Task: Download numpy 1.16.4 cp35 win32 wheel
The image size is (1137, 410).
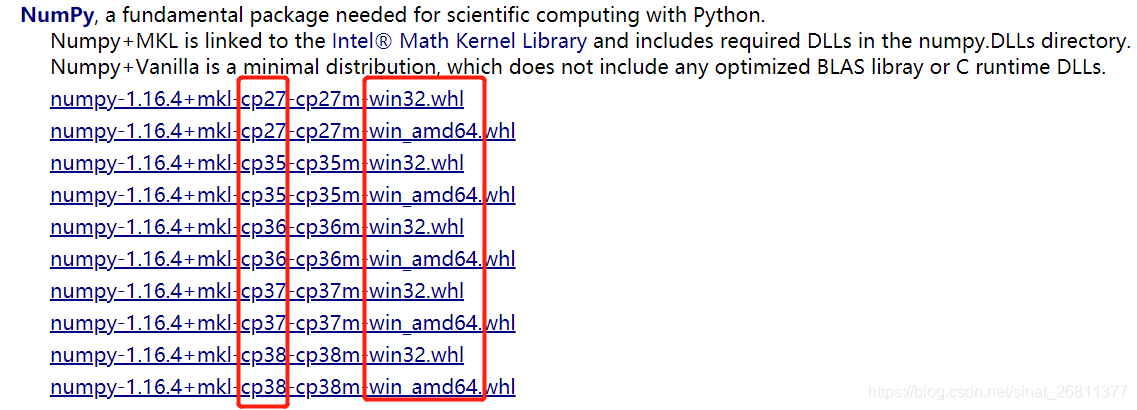Action: click(257, 163)
